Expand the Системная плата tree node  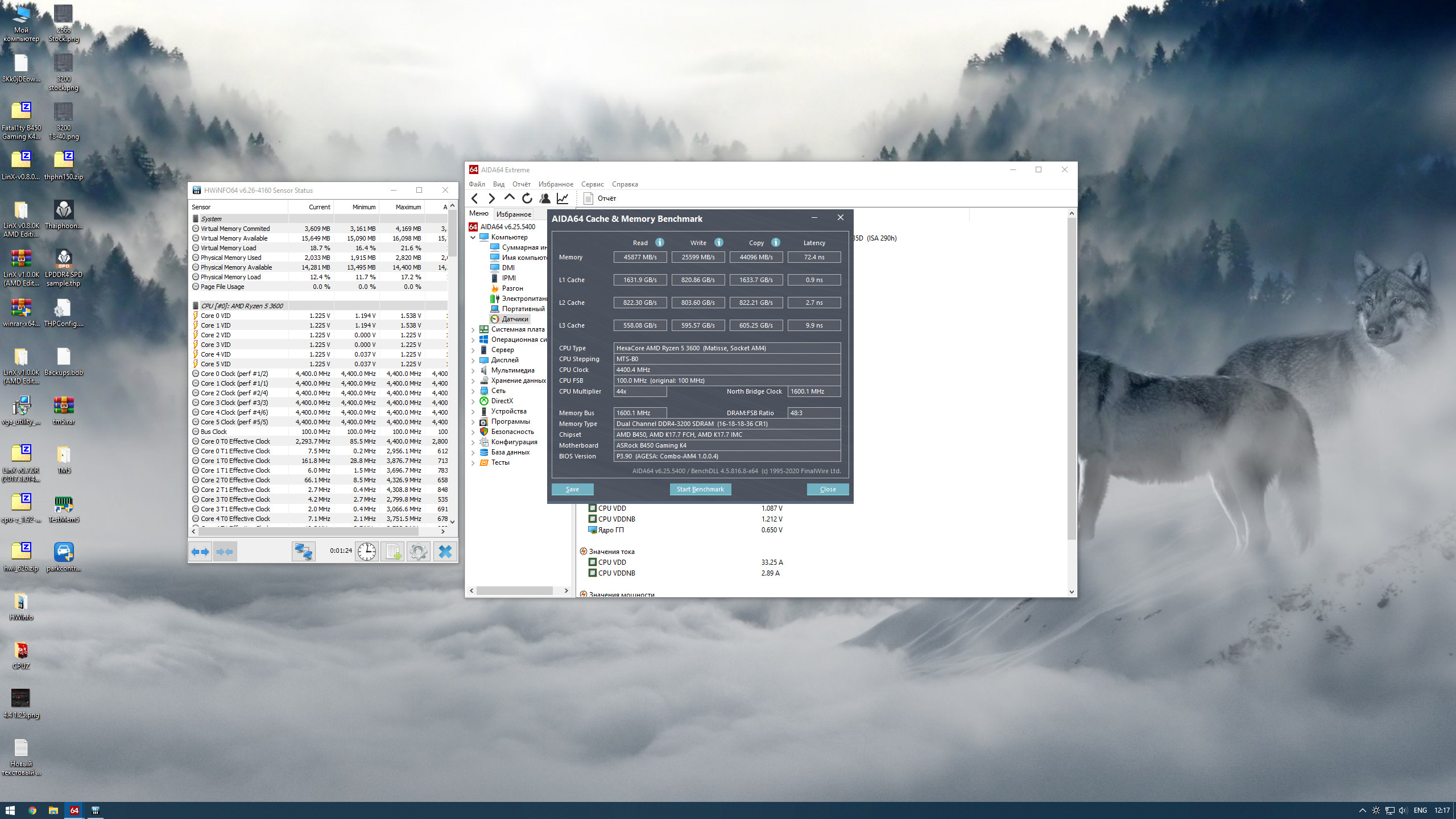(473, 330)
